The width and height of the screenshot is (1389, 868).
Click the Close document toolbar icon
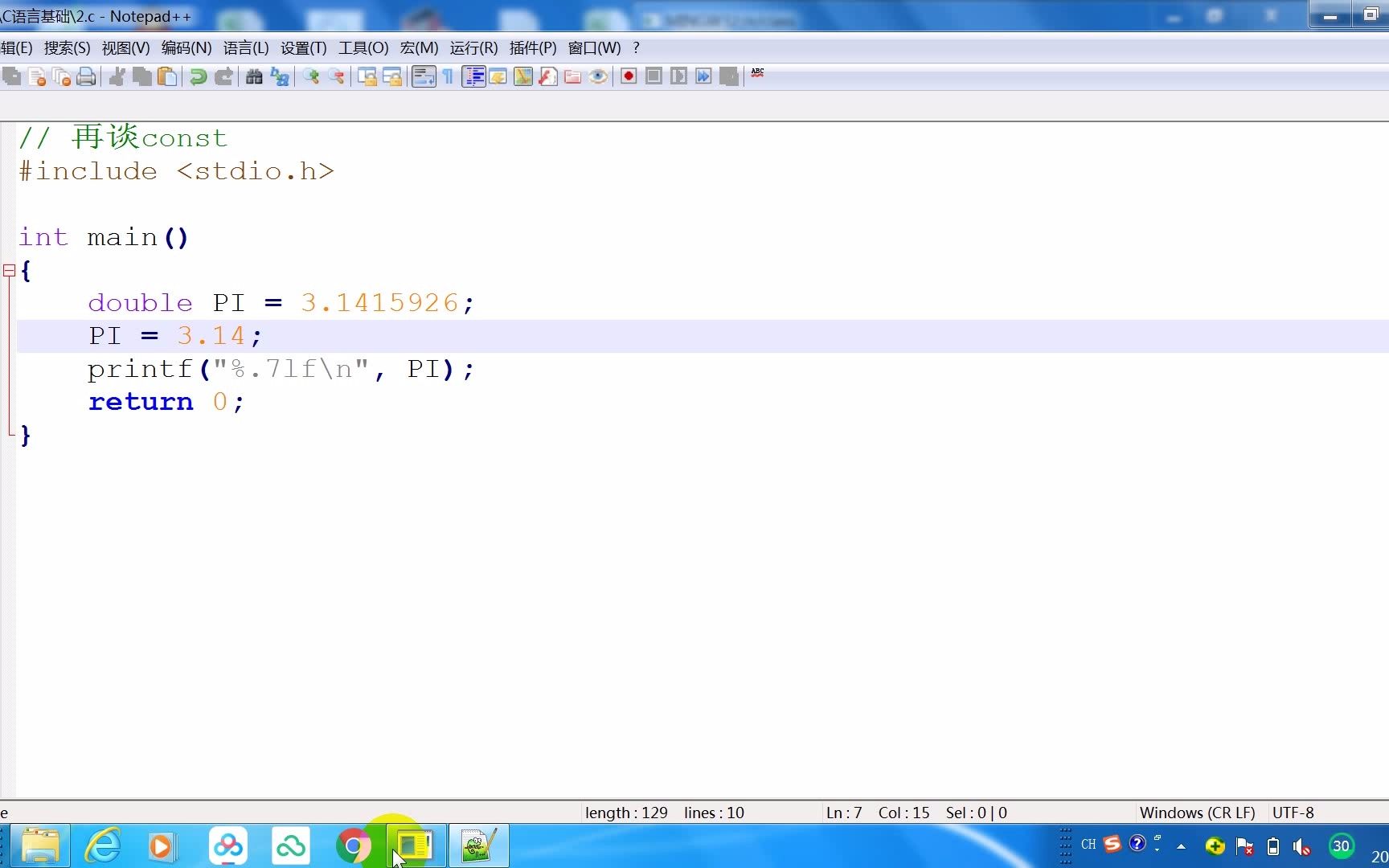click(37, 76)
